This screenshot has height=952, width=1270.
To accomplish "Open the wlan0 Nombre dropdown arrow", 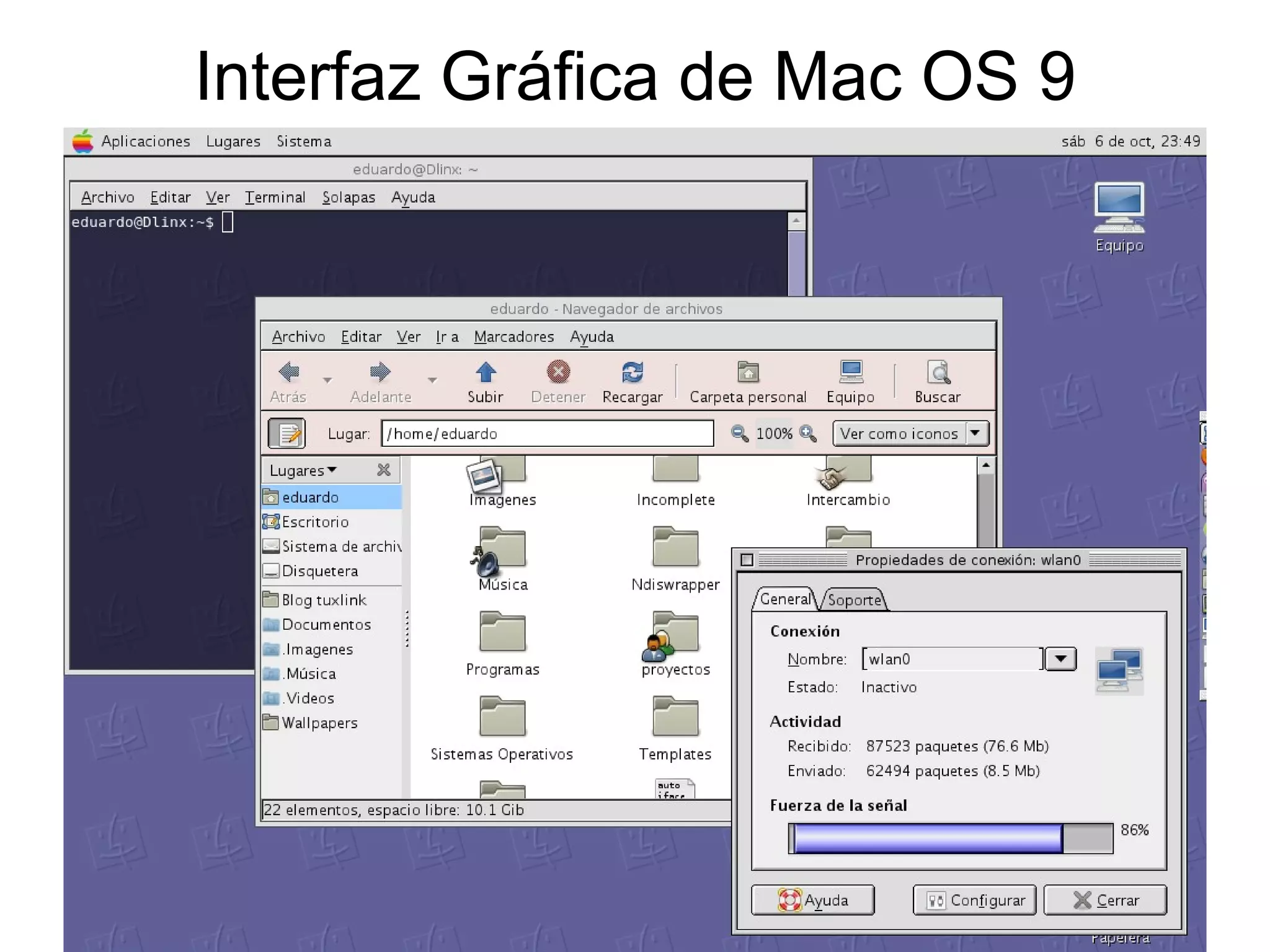I will tap(1061, 659).
